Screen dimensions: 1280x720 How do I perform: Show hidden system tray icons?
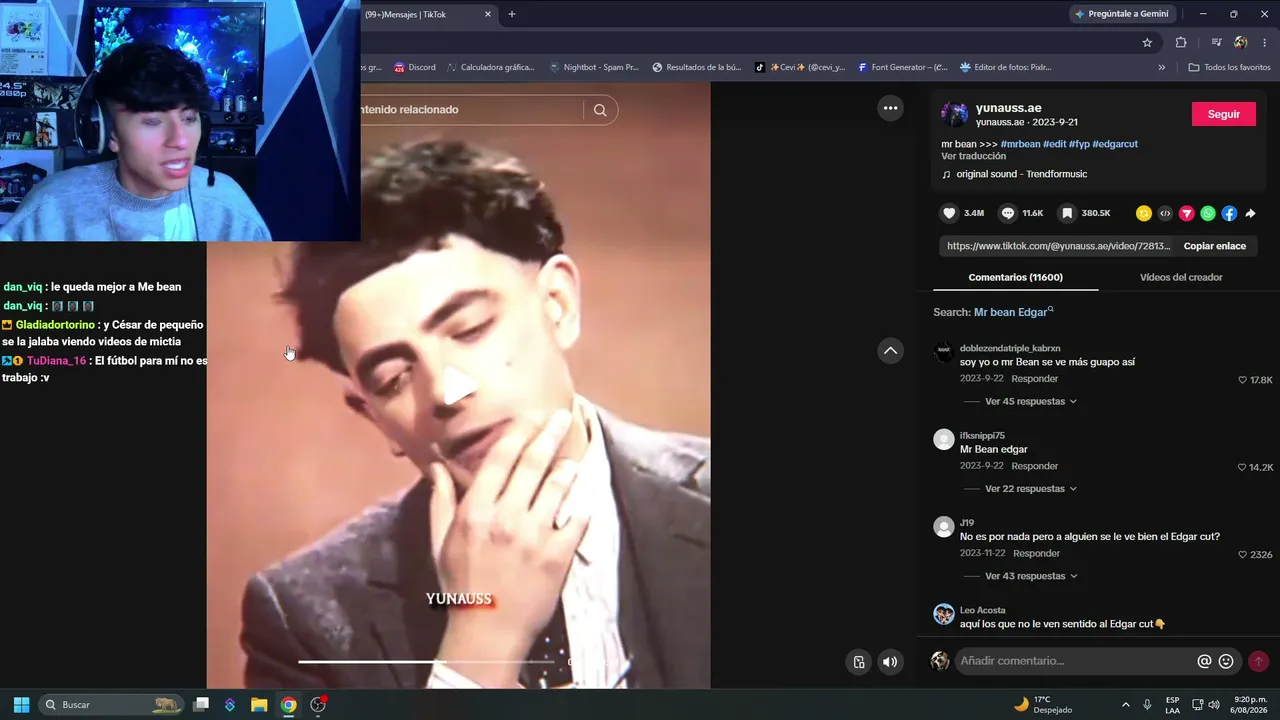(1125, 704)
